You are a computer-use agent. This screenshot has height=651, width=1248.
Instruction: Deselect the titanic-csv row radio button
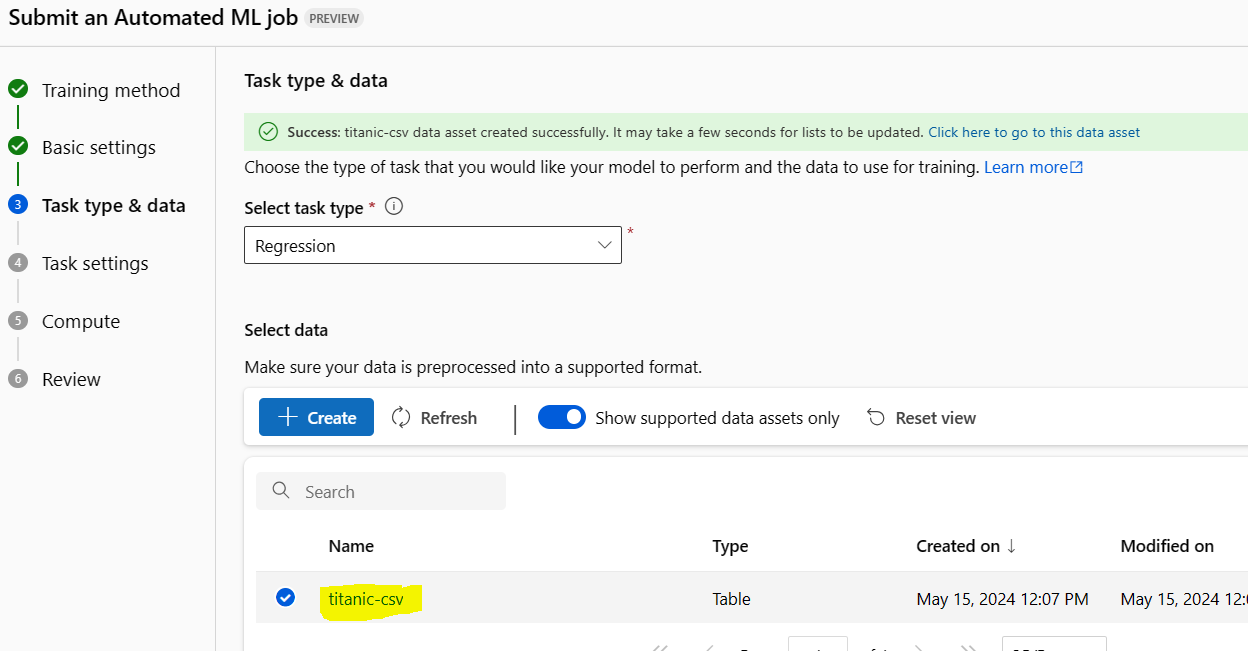(286, 598)
